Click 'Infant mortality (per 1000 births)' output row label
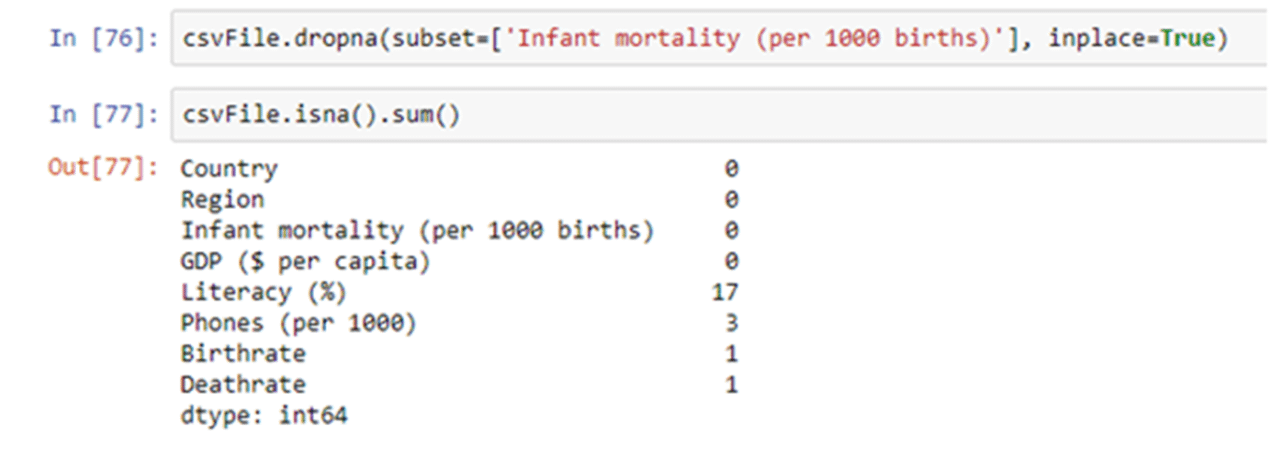The height and width of the screenshot is (460, 1271). pos(416,230)
